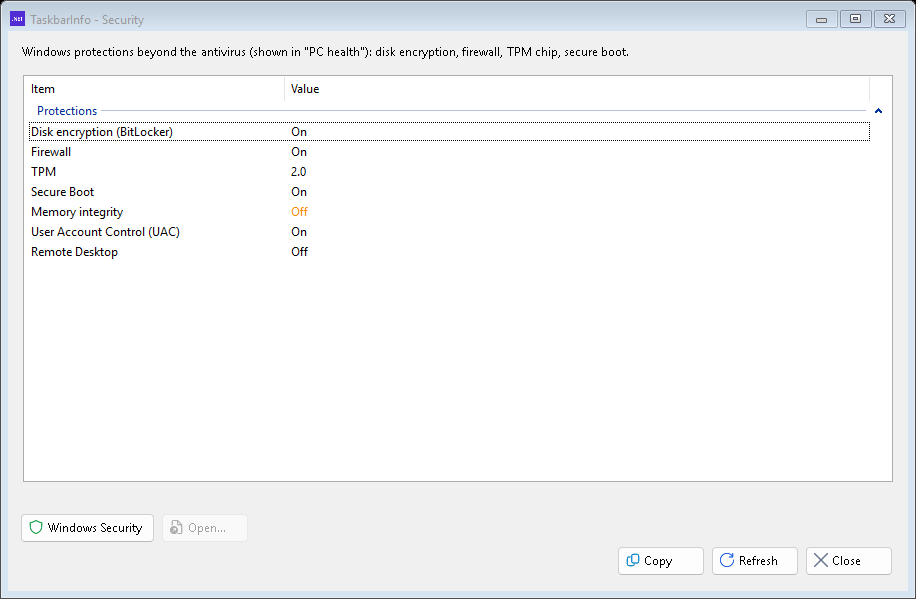Click the Protections group header
Screen dimensions: 916x599
(x=67, y=111)
